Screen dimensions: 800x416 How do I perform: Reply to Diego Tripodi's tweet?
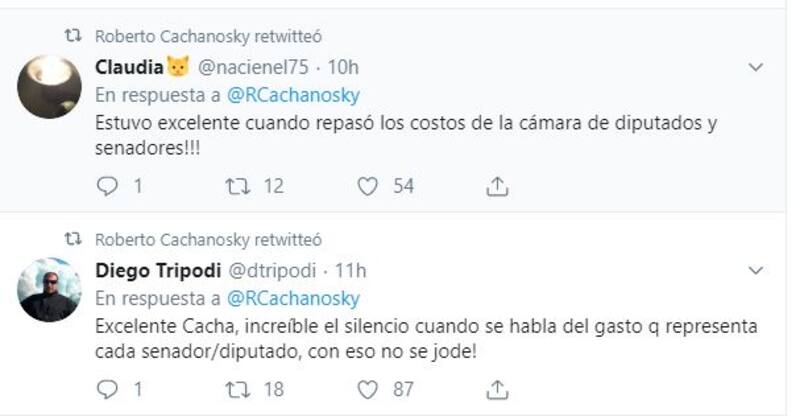(109, 387)
